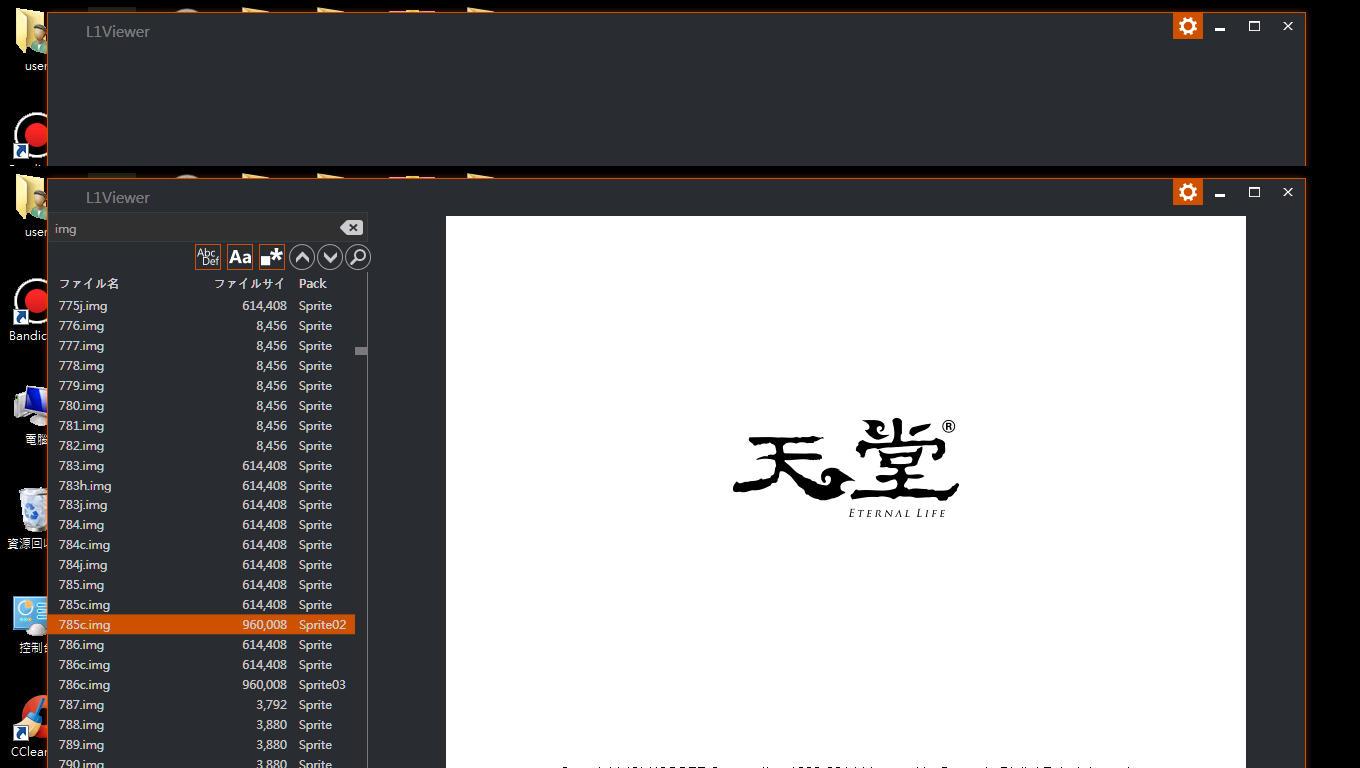Screen dimensions: 1360x768
Task: Toggle the wildcard asterisk search option
Action: [272, 257]
